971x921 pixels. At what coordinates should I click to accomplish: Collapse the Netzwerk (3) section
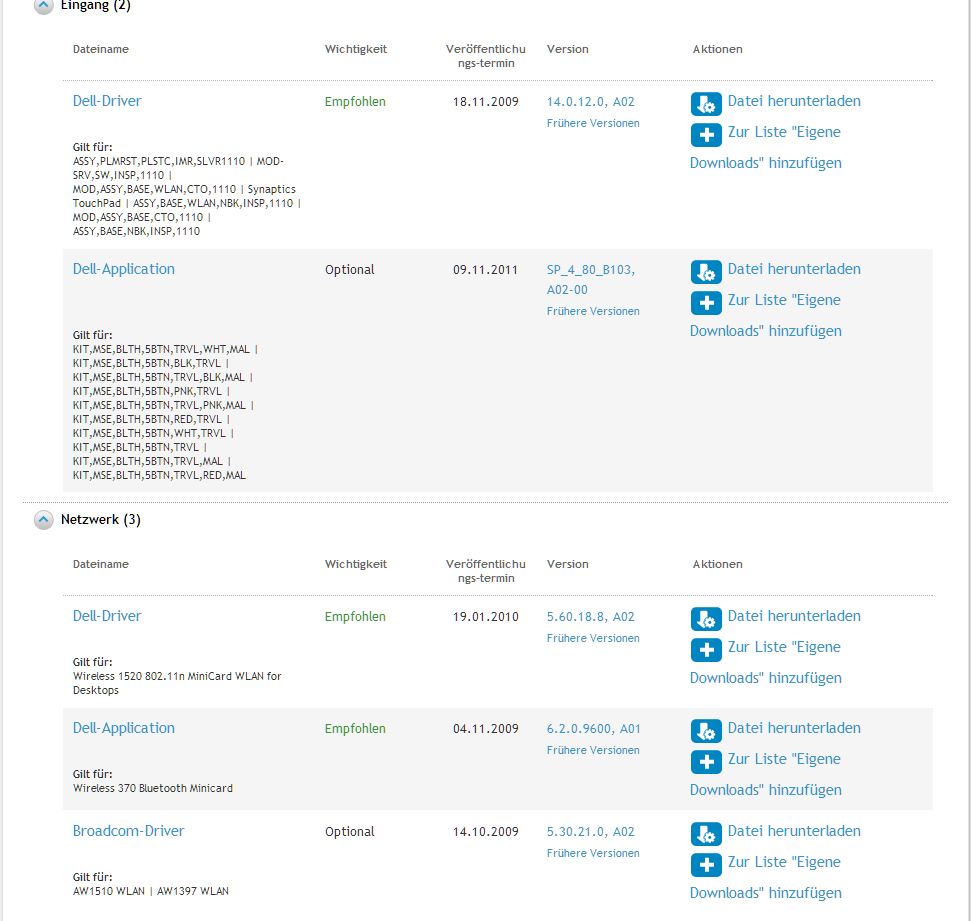pos(43,520)
